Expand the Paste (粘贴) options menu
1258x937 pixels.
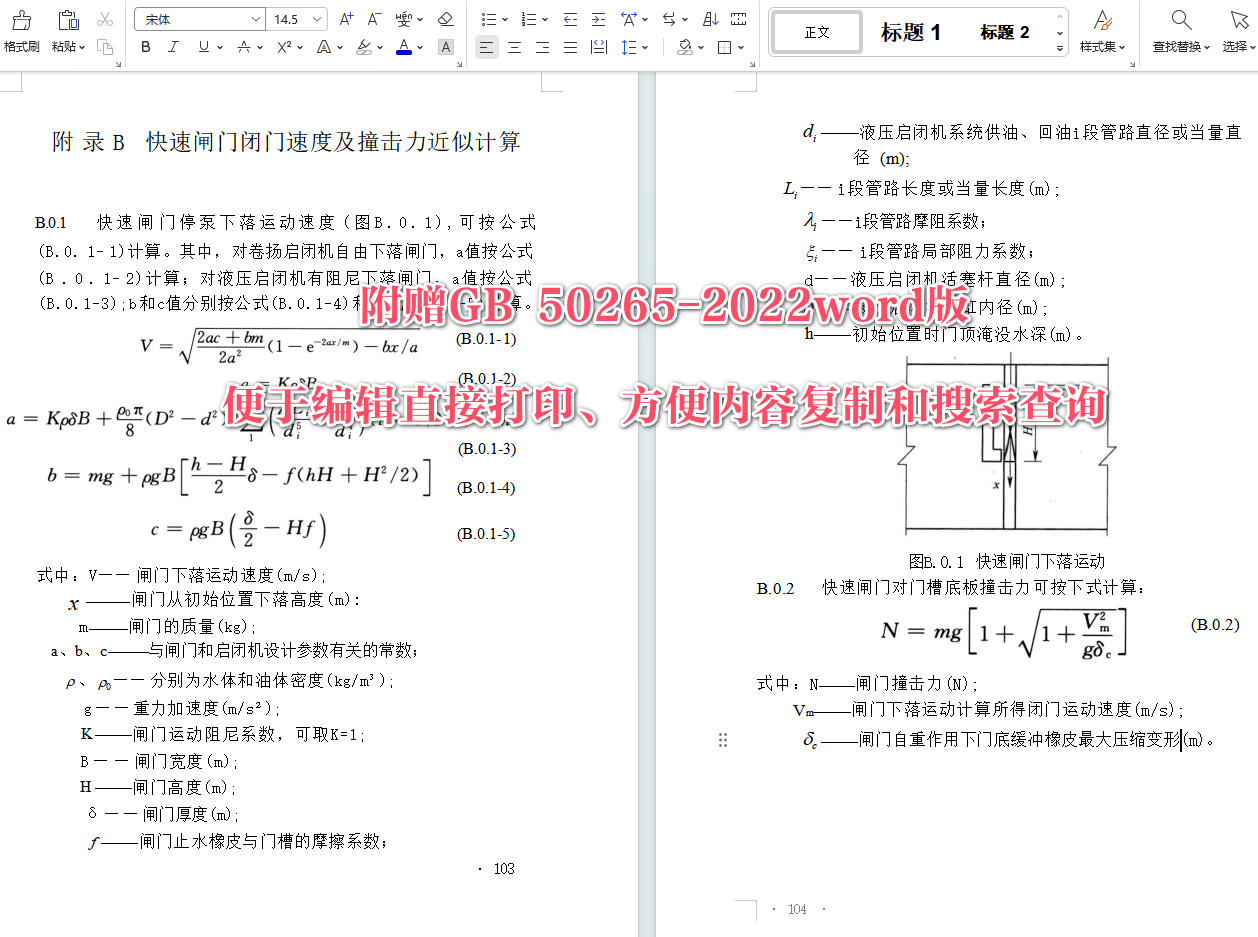pos(82,47)
